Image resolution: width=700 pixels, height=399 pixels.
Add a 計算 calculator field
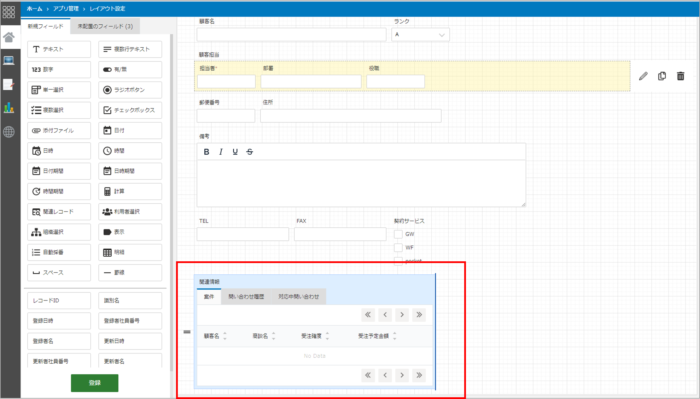coord(130,191)
